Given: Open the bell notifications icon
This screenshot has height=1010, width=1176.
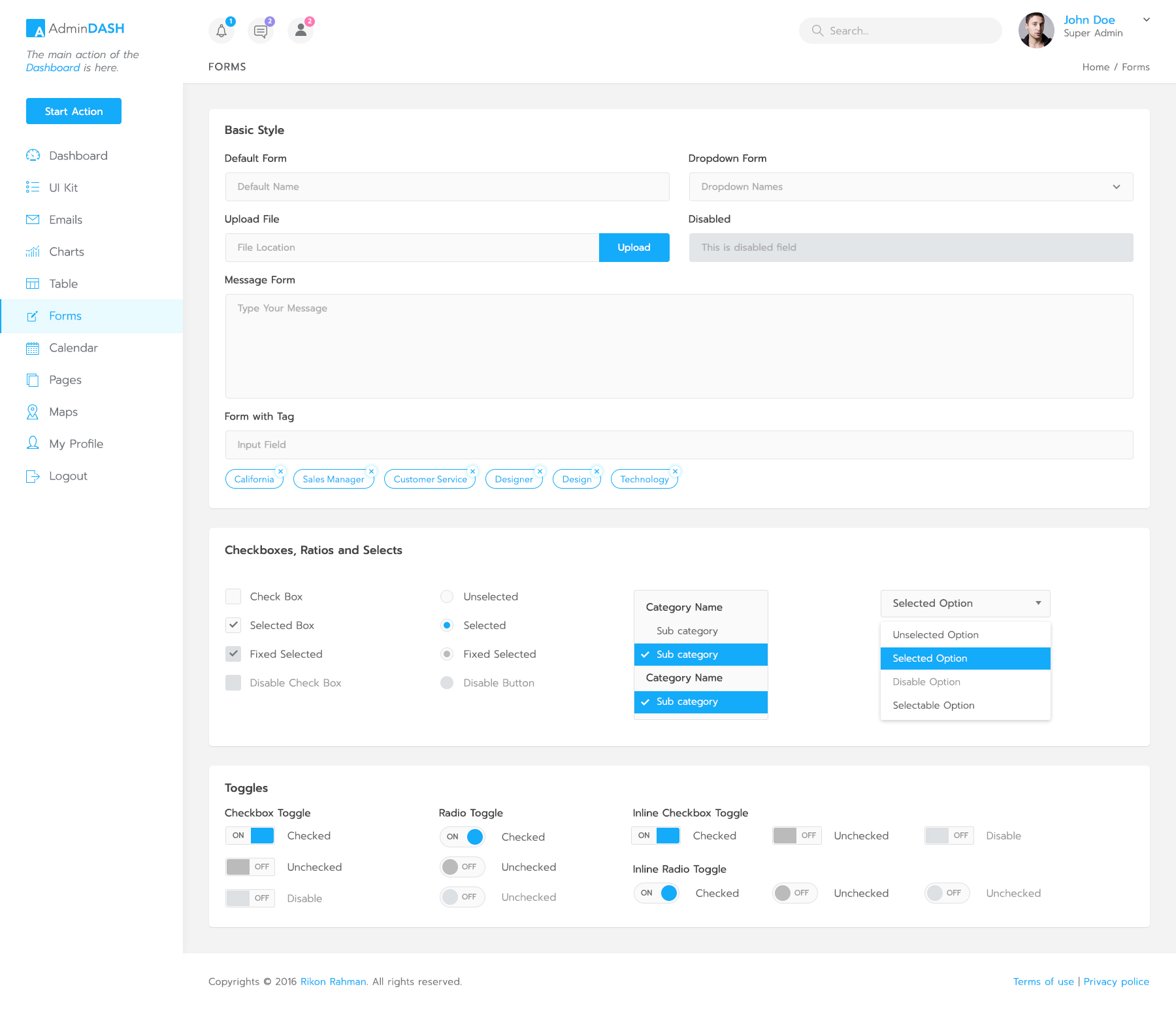Looking at the screenshot, I should point(221,31).
